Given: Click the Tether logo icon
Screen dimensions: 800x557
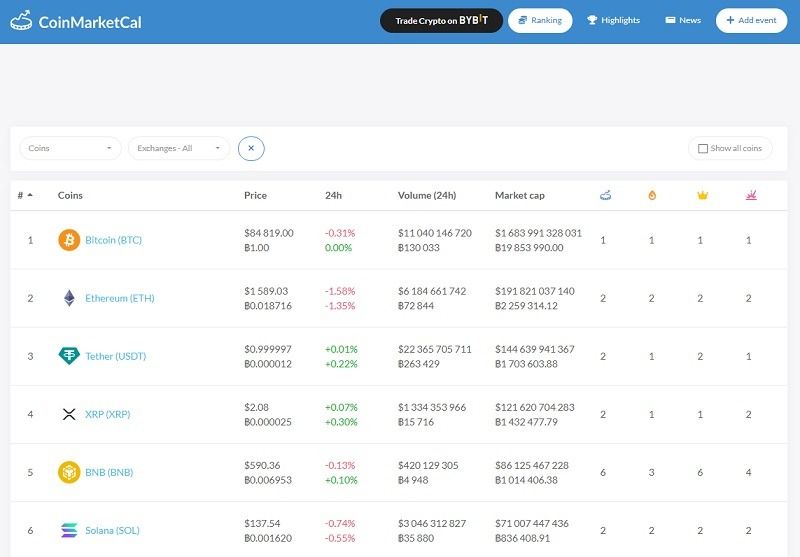Looking at the screenshot, I should pos(69,356).
